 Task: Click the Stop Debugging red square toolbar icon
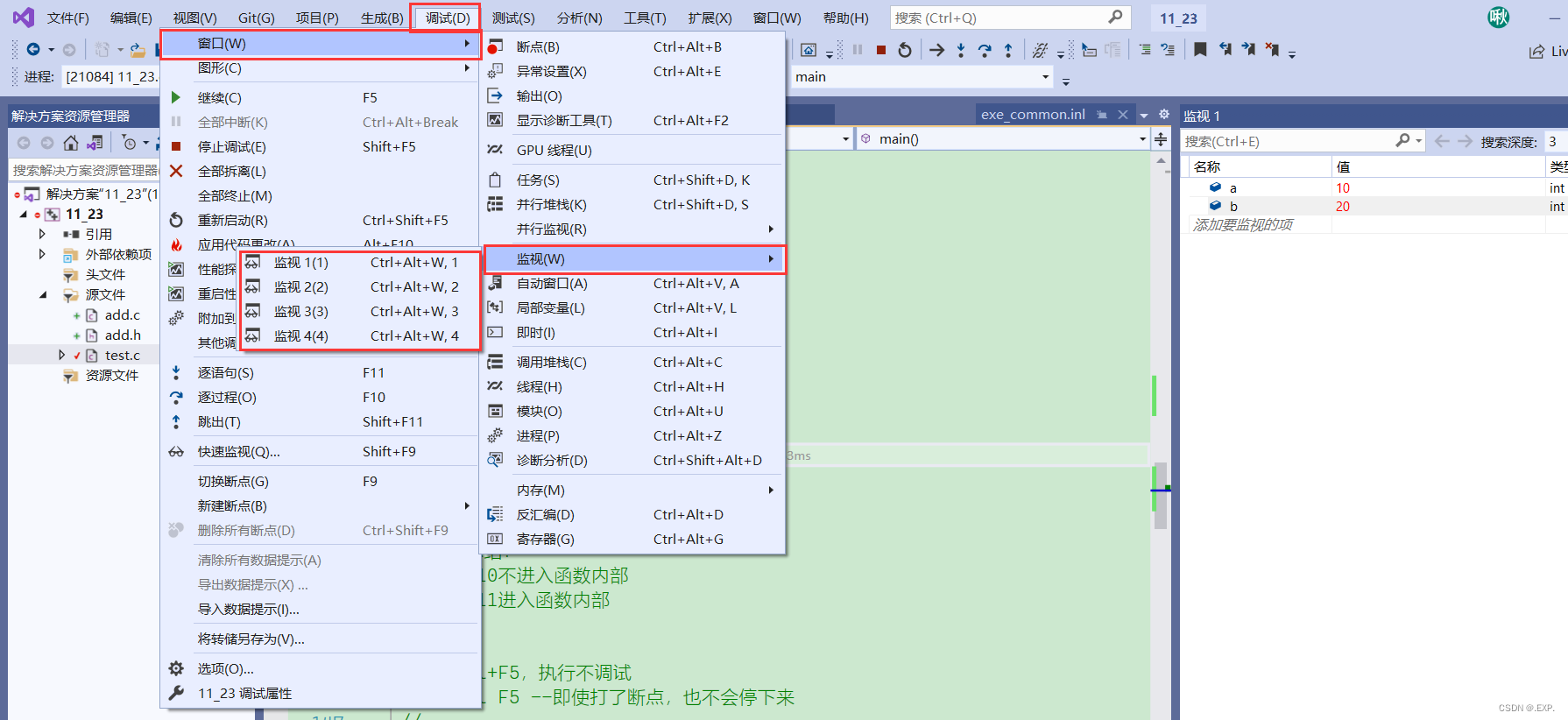click(x=881, y=50)
